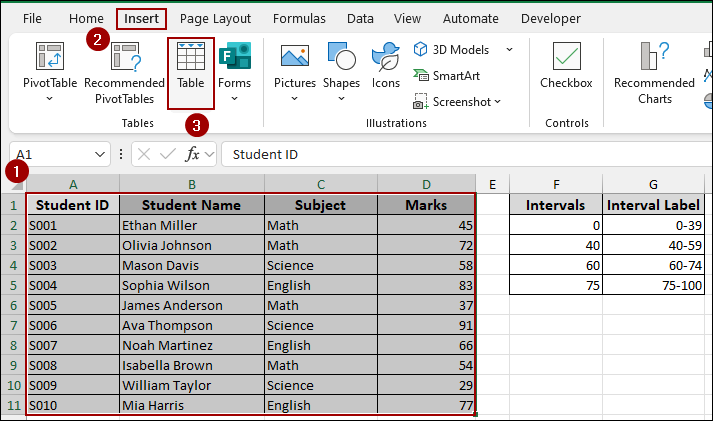Open the formula bar options dots
The image size is (713, 421).
tap(121, 155)
